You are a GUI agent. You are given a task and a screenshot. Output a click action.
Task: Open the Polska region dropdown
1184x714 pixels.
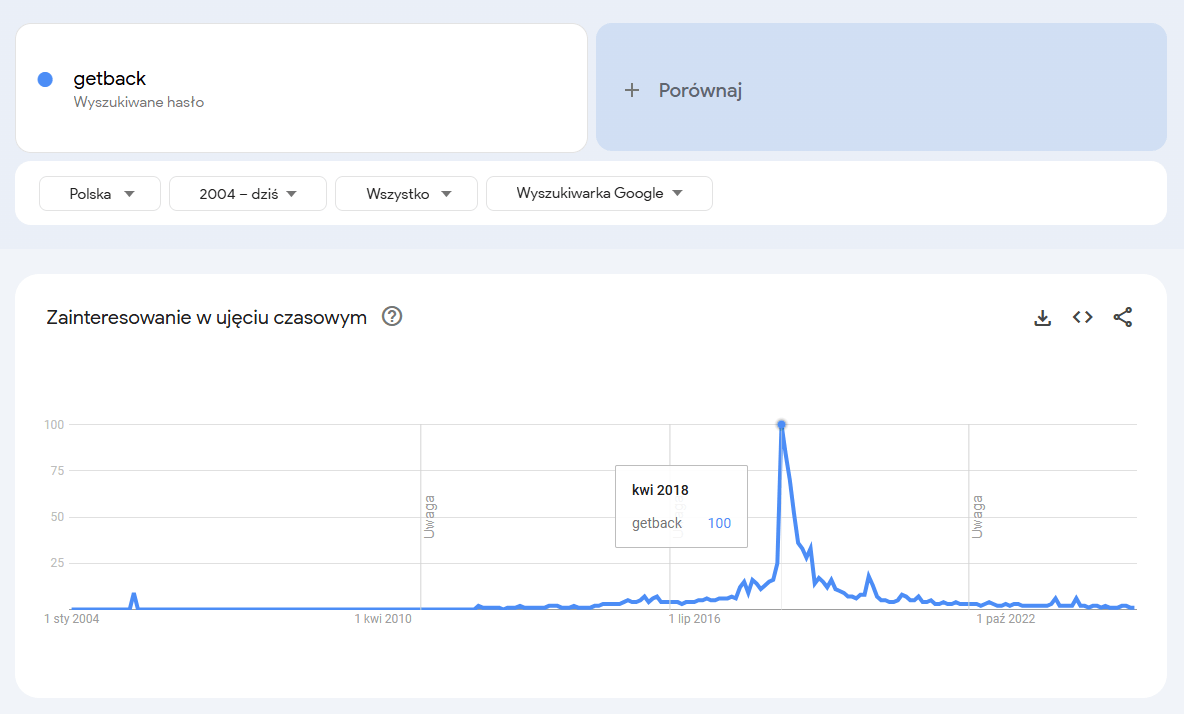pos(100,194)
